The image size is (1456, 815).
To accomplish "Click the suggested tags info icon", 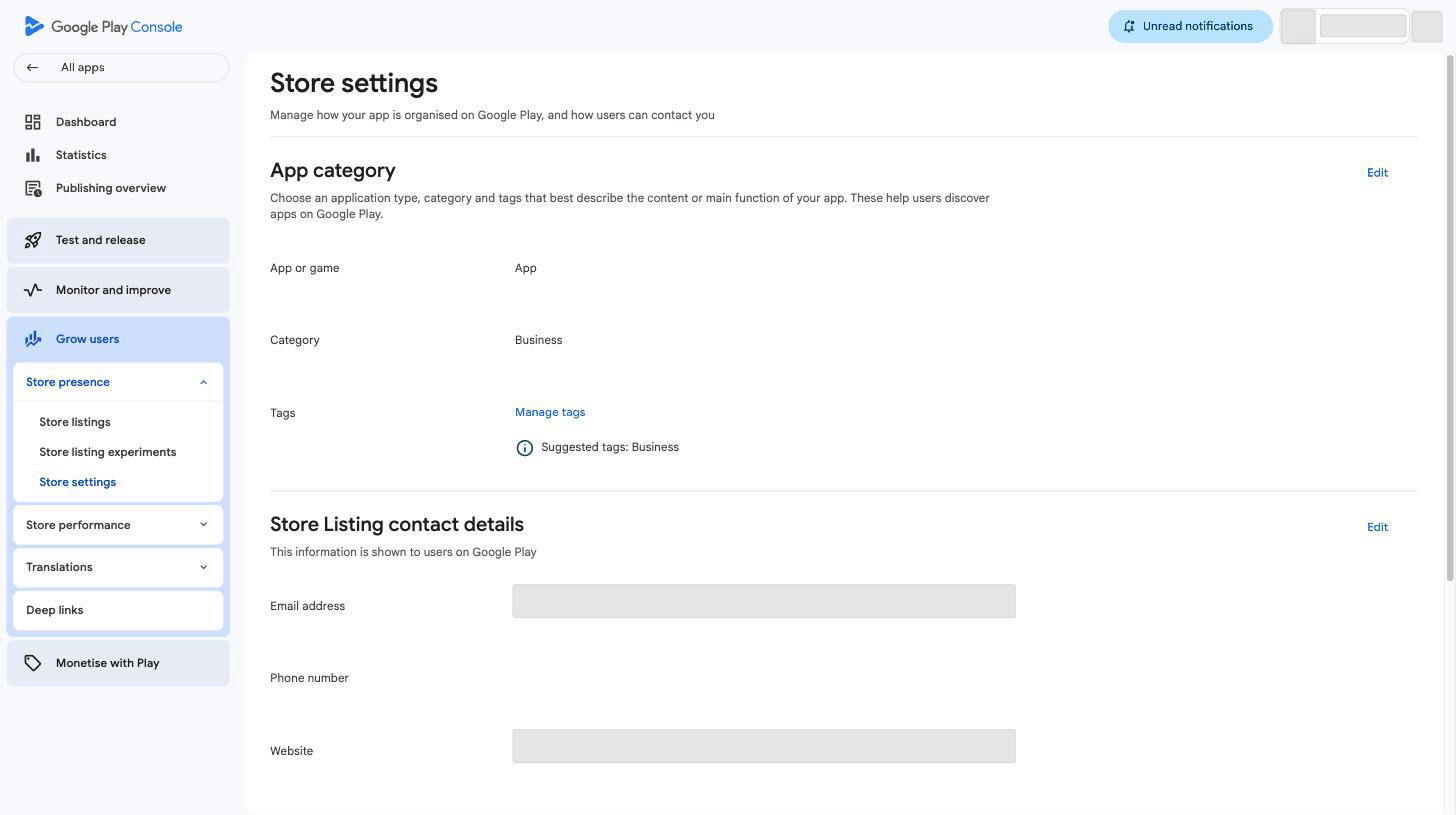I will click(x=524, y=448).
